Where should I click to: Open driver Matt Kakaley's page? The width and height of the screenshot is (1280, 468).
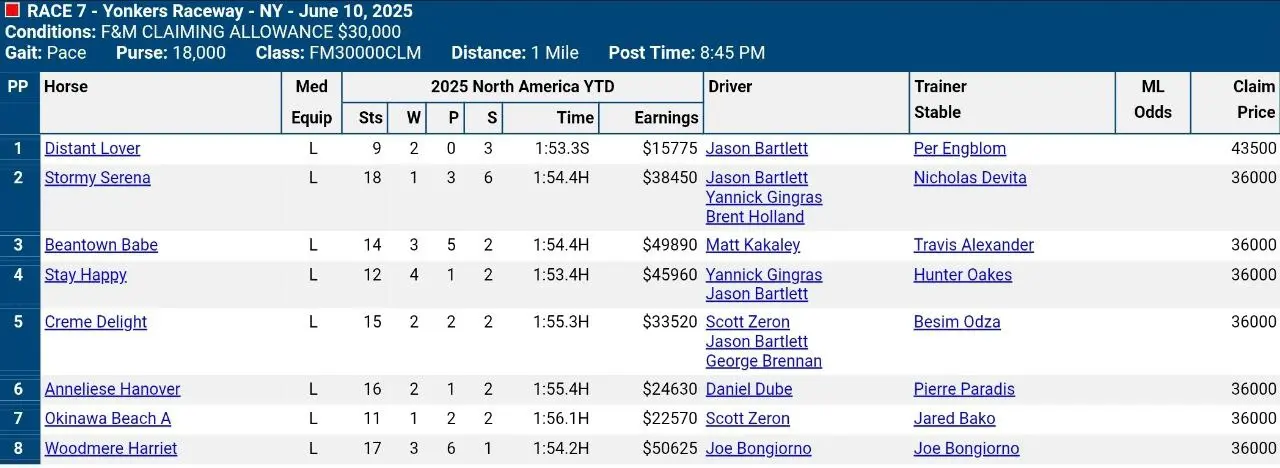click(x=752, y=245)
